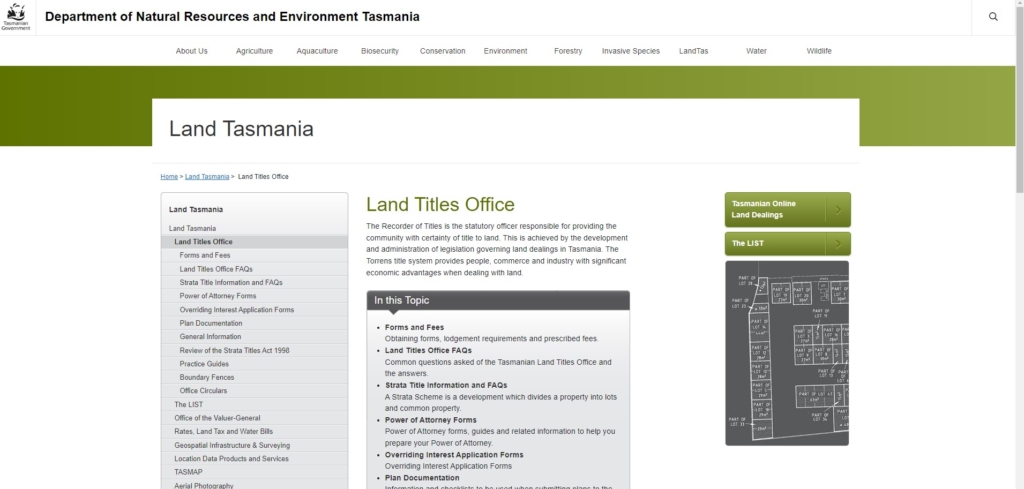This screenshot has height=489, width=1024.
Task: Open Strata Title Information and FAQs topic link
Action: 445,385
